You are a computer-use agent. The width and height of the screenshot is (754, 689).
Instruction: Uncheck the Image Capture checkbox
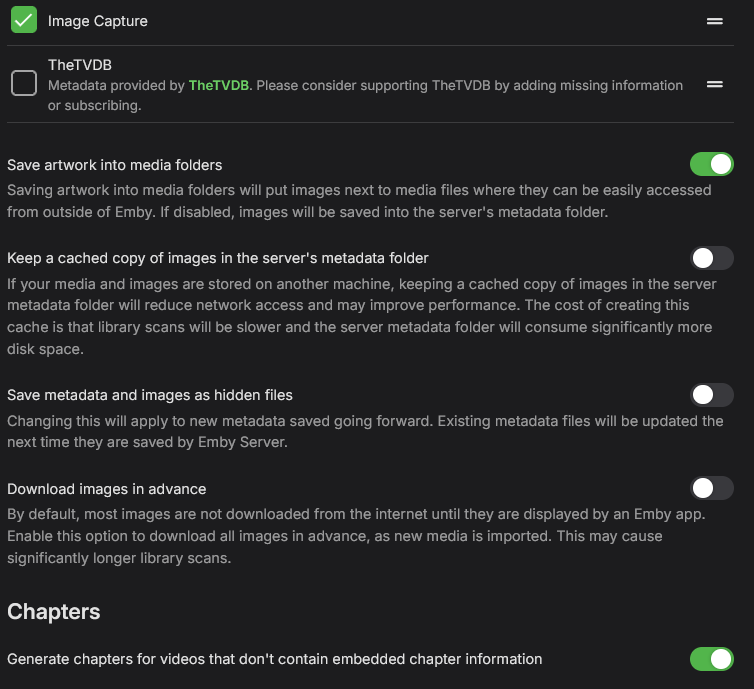tap(24, 20)
